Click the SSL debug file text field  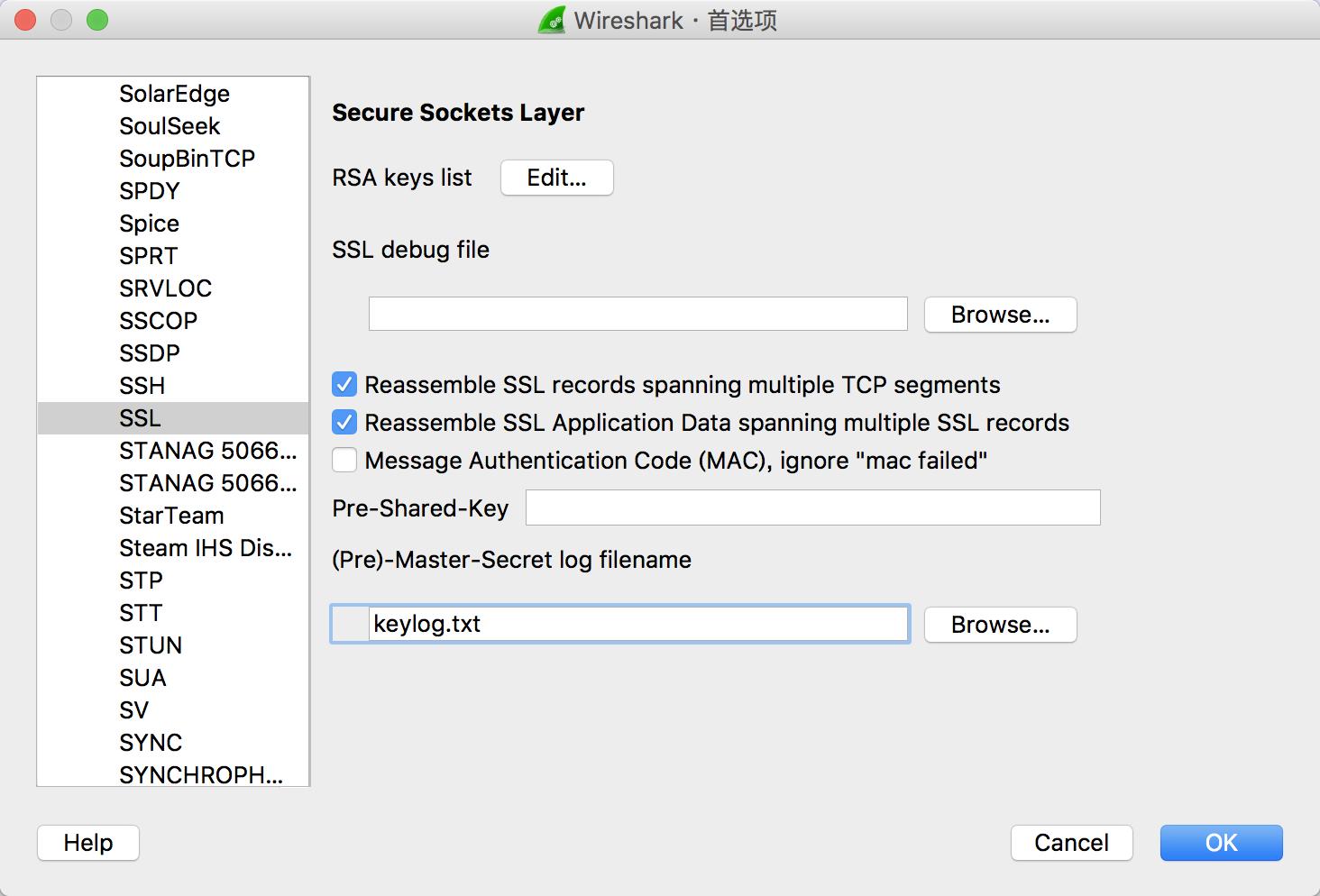coord(637,315)
